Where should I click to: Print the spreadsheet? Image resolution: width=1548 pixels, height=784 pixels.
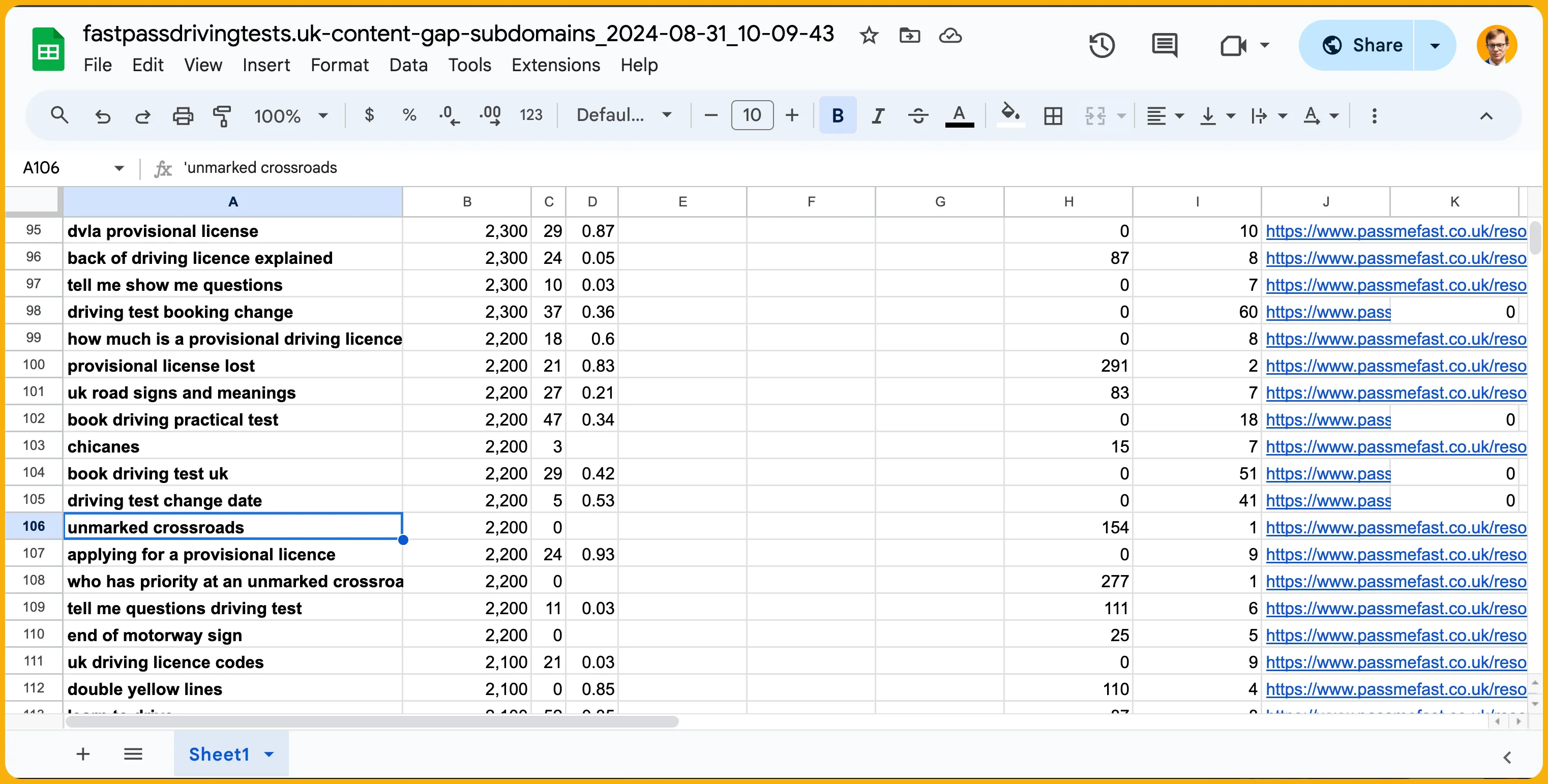coord(183,115)
